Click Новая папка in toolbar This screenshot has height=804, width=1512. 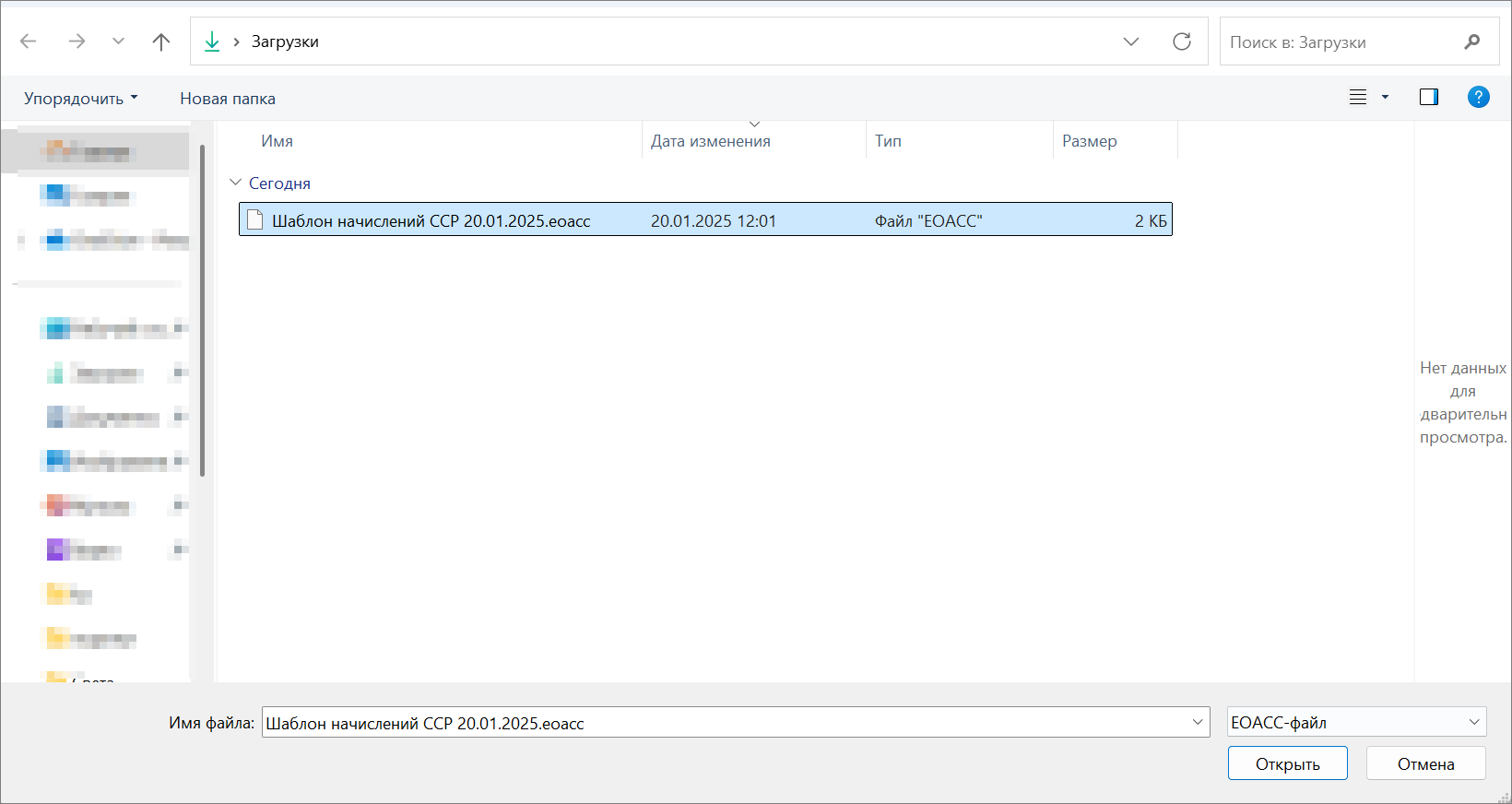tap(228, 99)
